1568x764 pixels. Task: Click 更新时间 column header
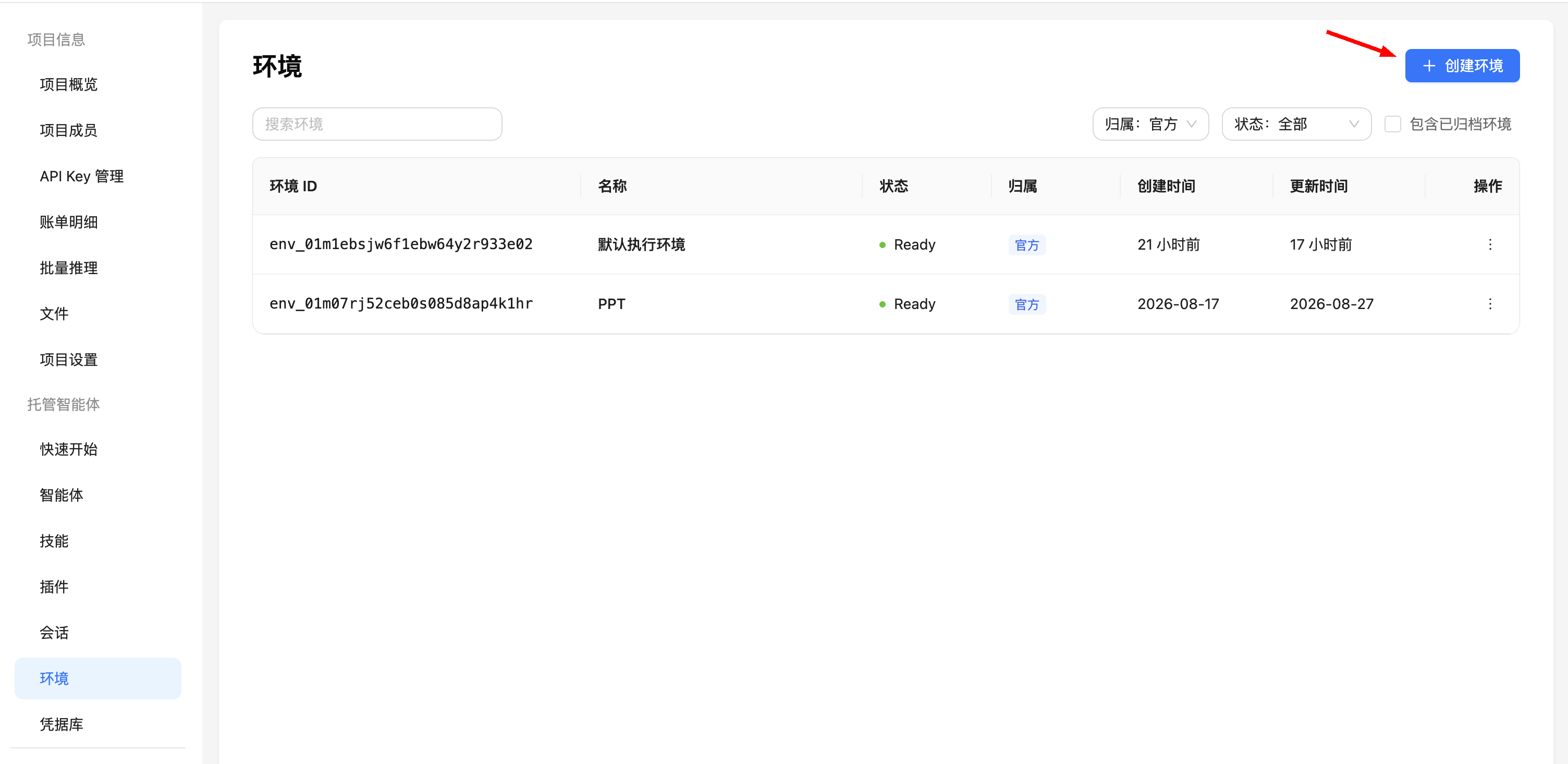[1318, 186]
